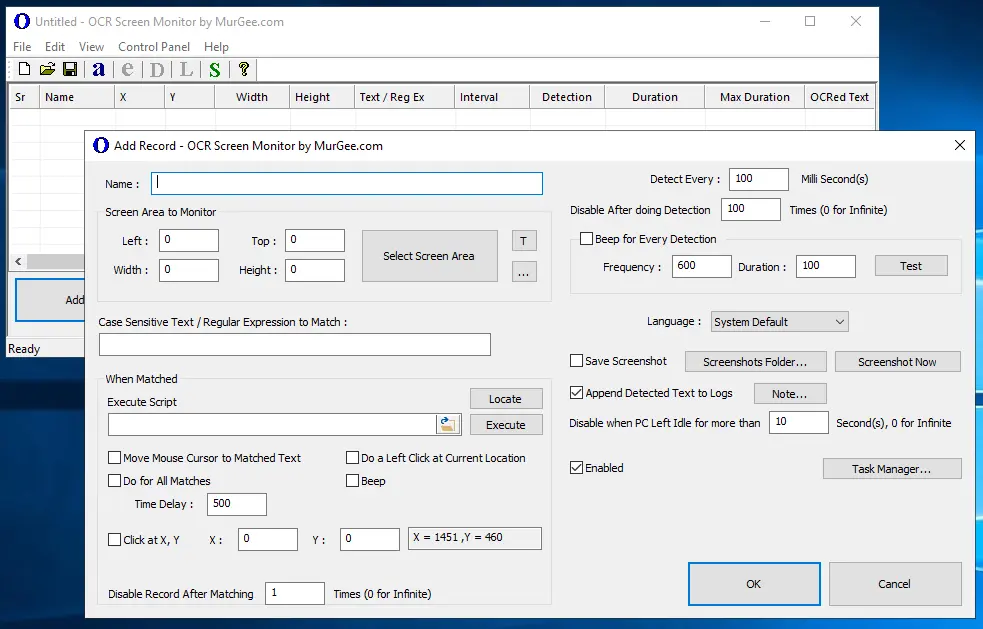Click the Note button
Viewport: 983px width, 629px height.
(x=790, y=394)
